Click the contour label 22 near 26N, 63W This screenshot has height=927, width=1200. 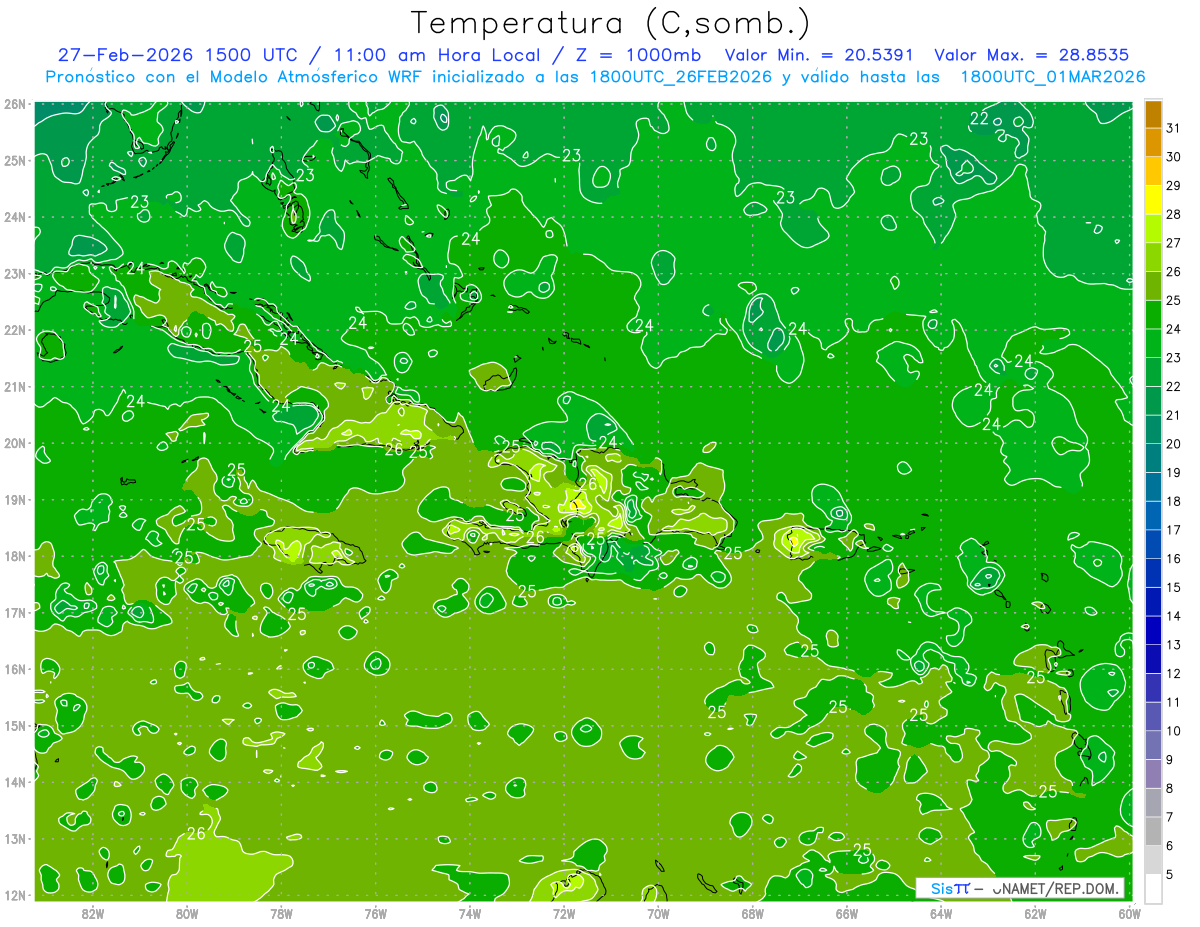tap(980, 120)
